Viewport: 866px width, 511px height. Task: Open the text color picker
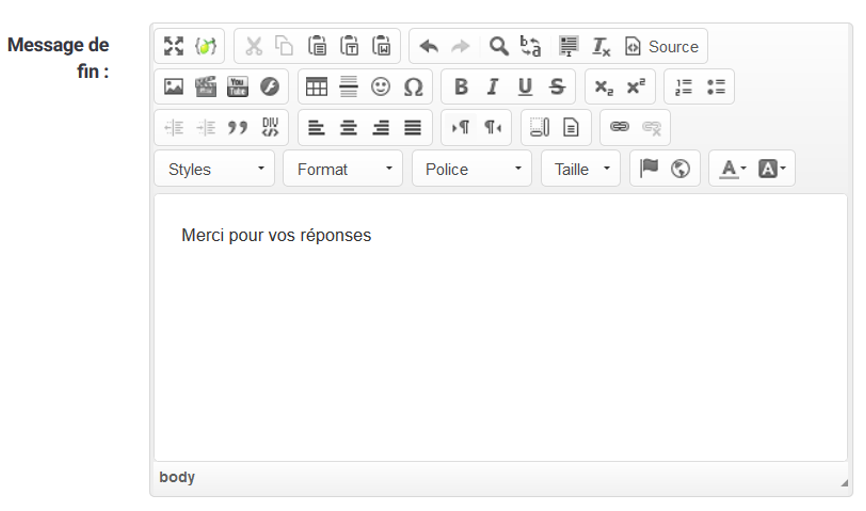click(x=732, y=168)
